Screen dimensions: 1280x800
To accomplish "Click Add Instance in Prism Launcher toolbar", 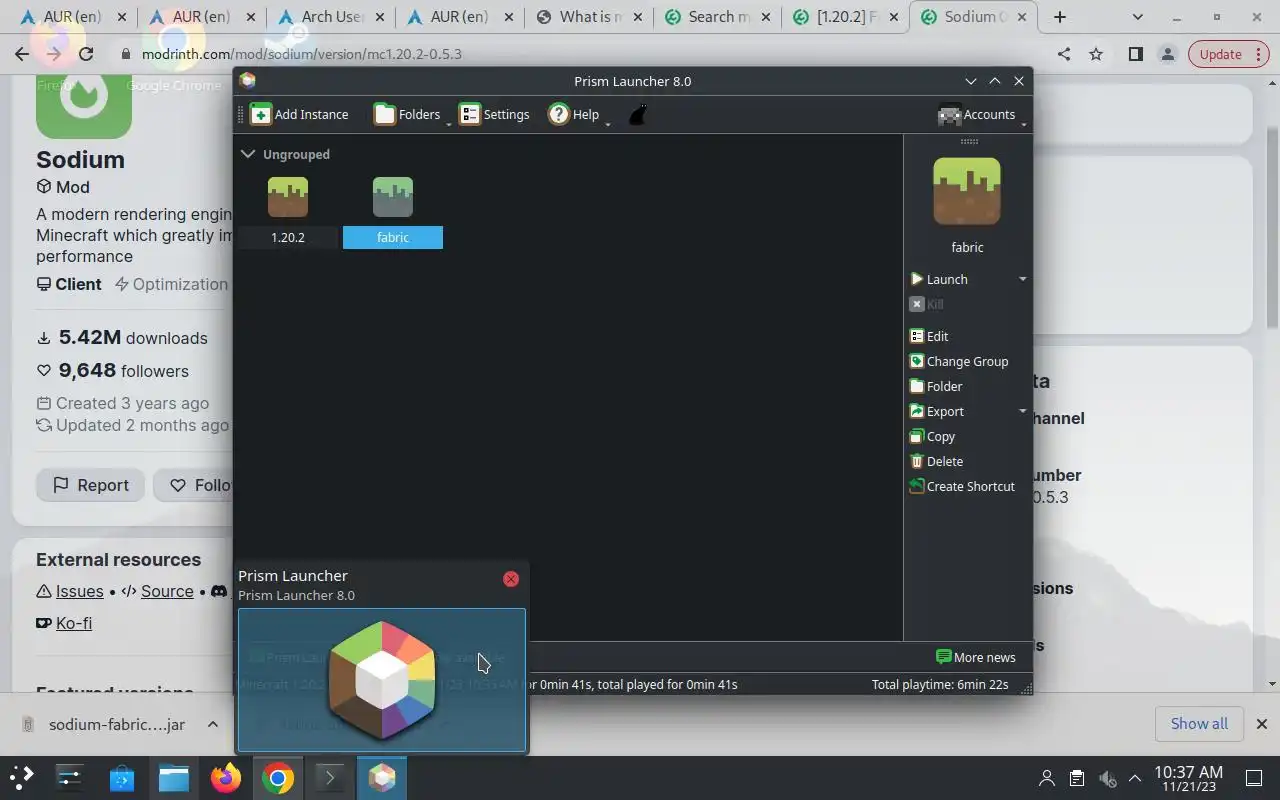I will coord(299,114).
